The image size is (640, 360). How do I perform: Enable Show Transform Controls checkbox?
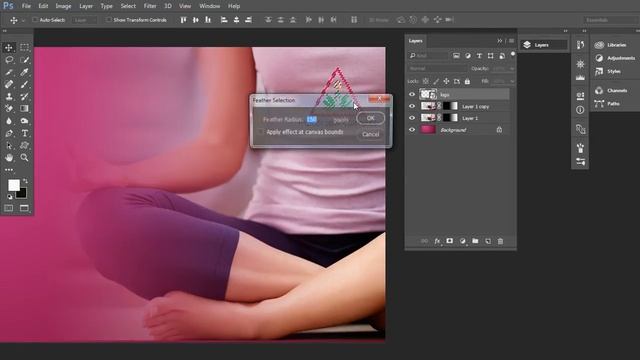(109, 20)
